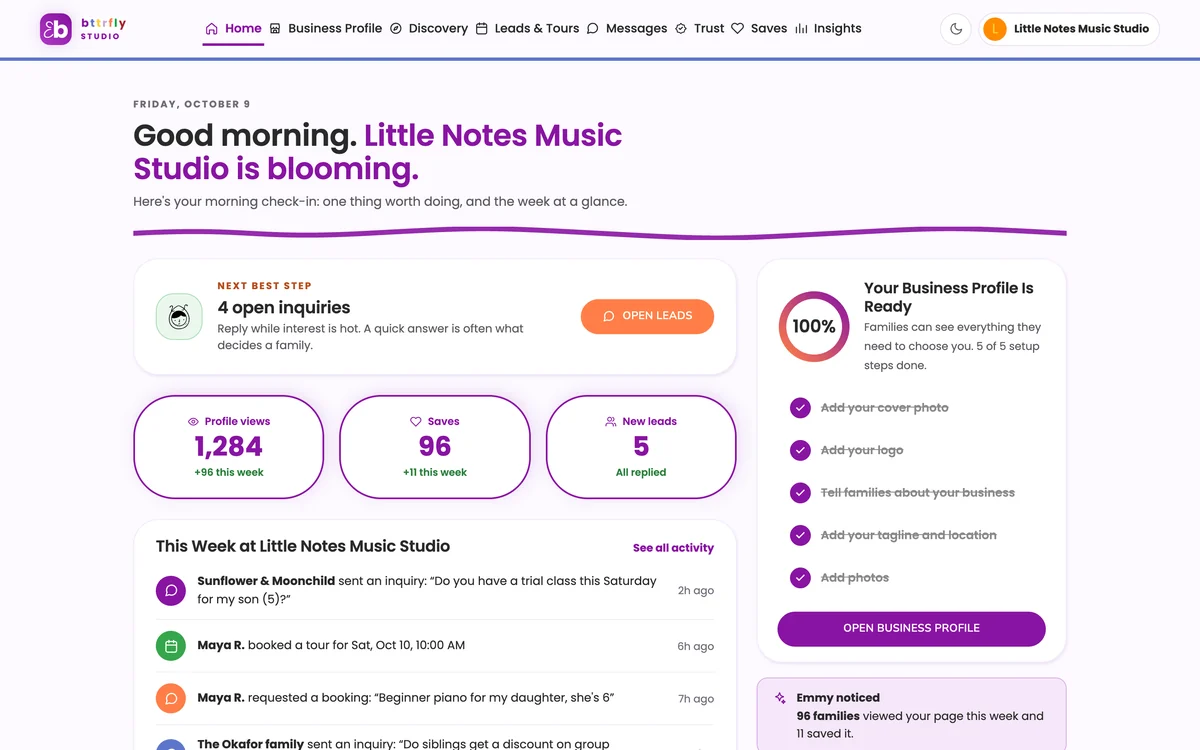1200x750 pixels.
Task: Click the 7h ago timestamp
Action: pyautogui.click(x=696, y=699)
